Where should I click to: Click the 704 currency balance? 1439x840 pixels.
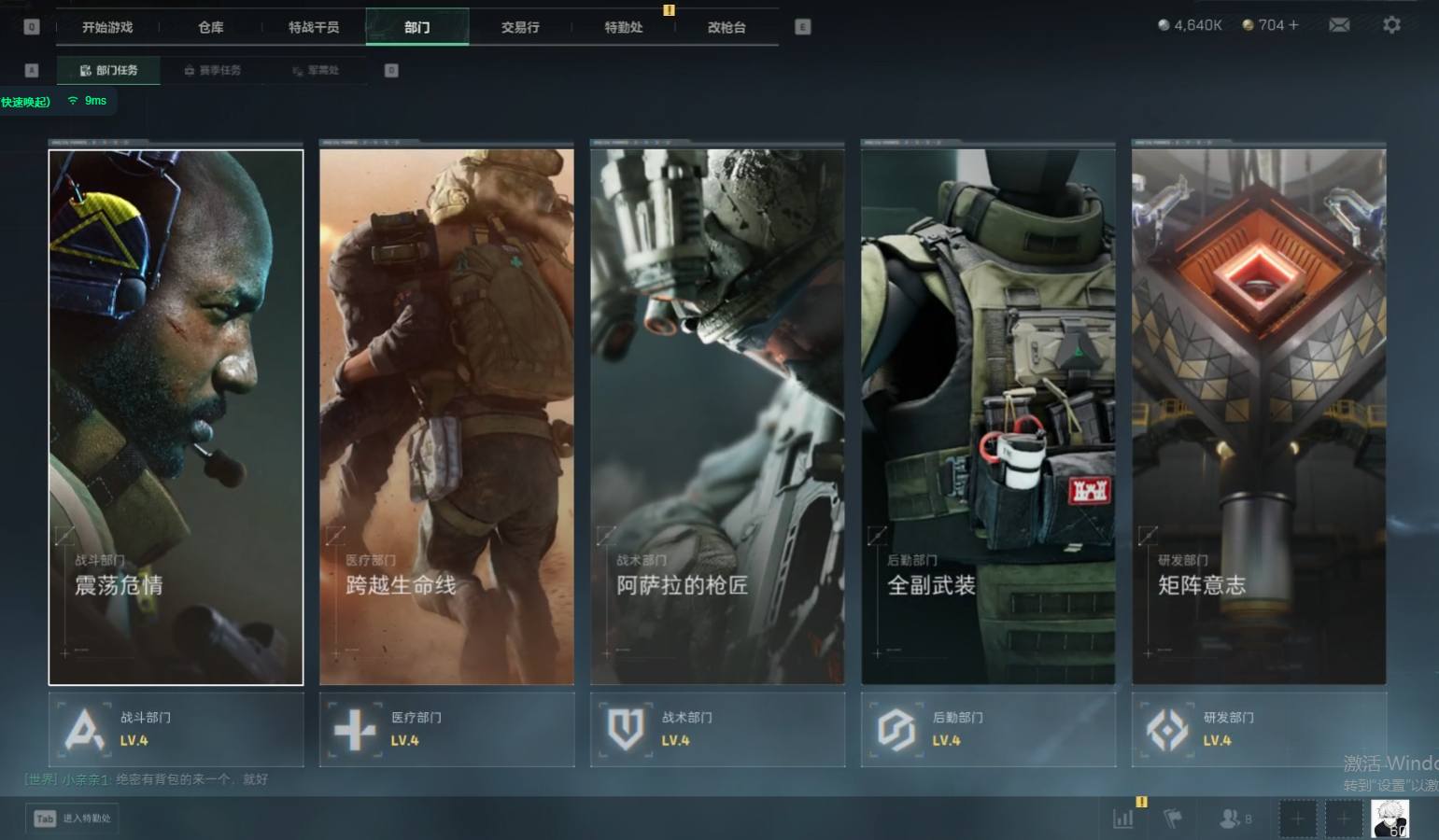click(1271, 25)
